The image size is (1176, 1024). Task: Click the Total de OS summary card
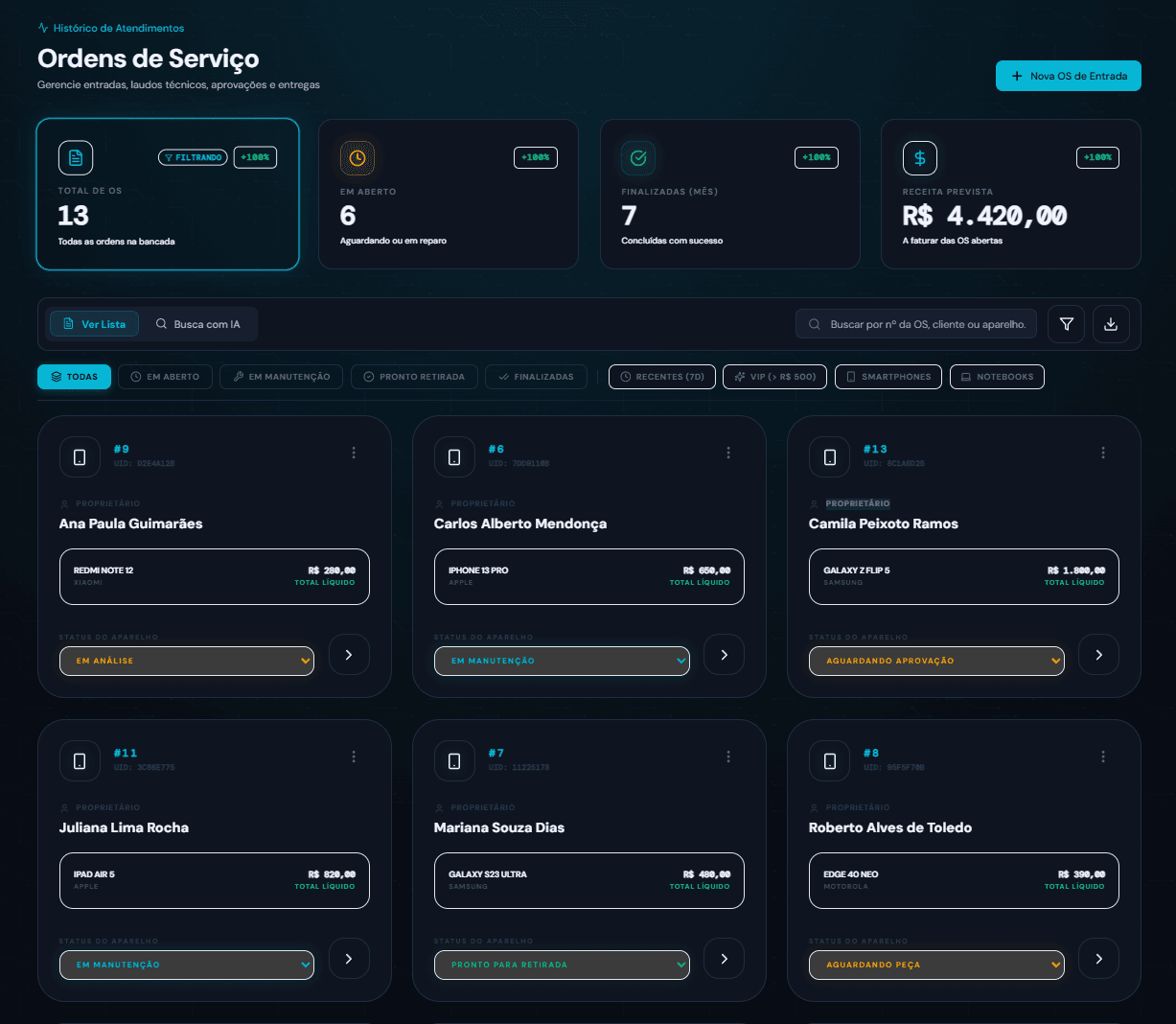click(x=168, y=194)
